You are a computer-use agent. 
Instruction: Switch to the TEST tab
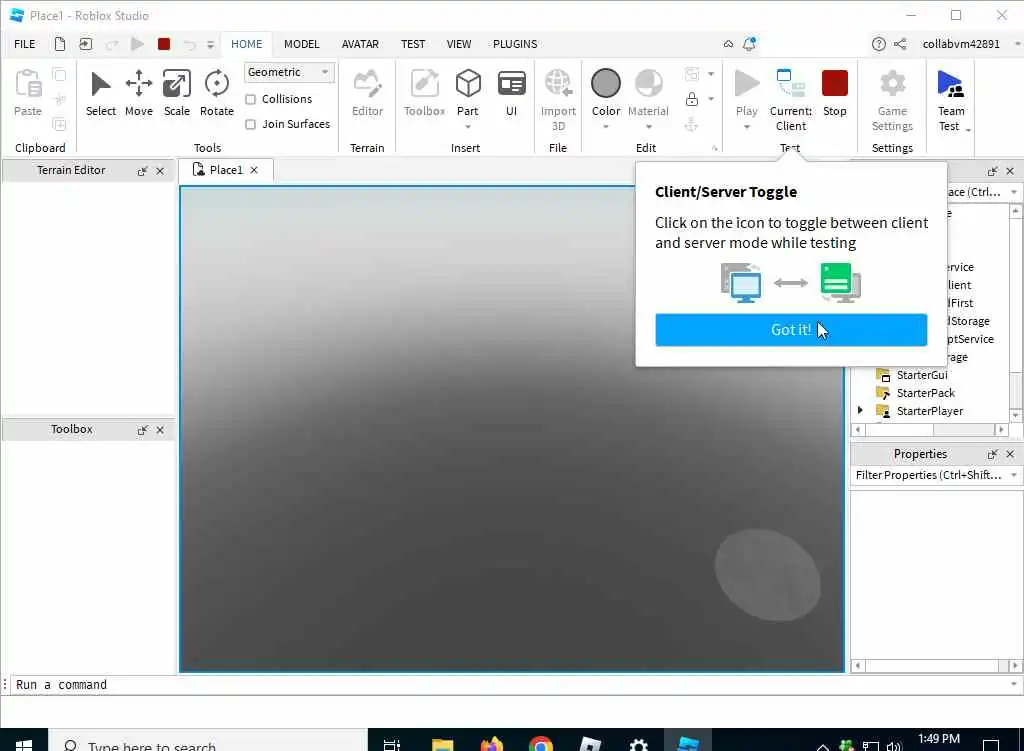413,44
